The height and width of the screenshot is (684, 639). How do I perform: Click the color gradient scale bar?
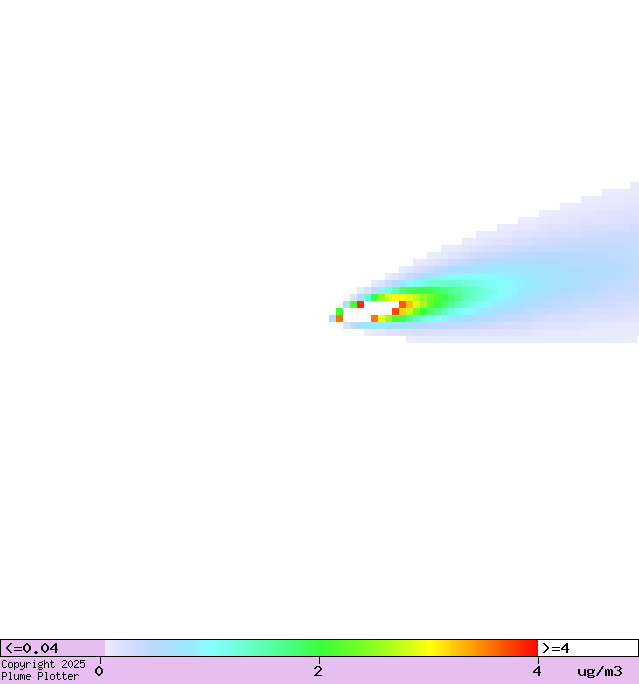[x=321, y=648]
